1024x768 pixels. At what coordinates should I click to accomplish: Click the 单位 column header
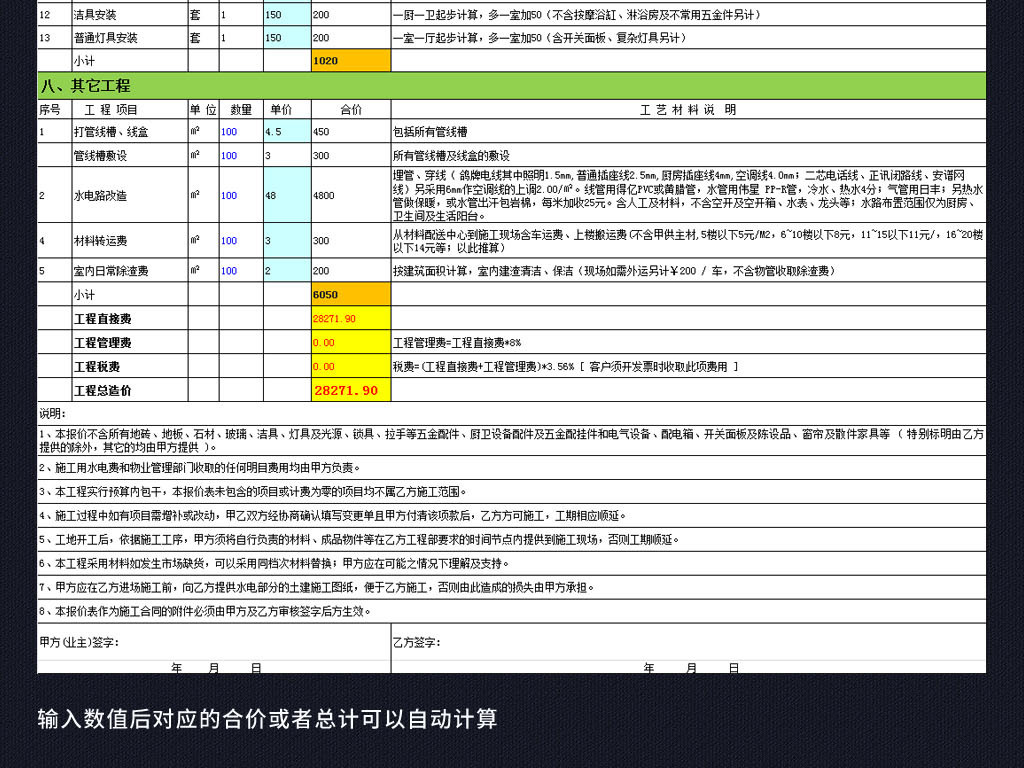coord(203,110)
